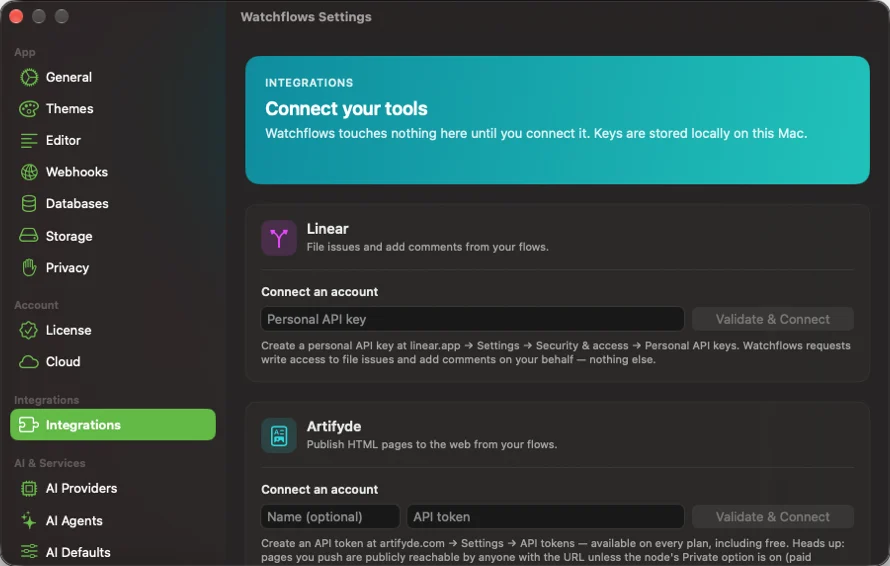Select Storage in the sidebar
The image size is (890, 566).
[x=113, y=236]
